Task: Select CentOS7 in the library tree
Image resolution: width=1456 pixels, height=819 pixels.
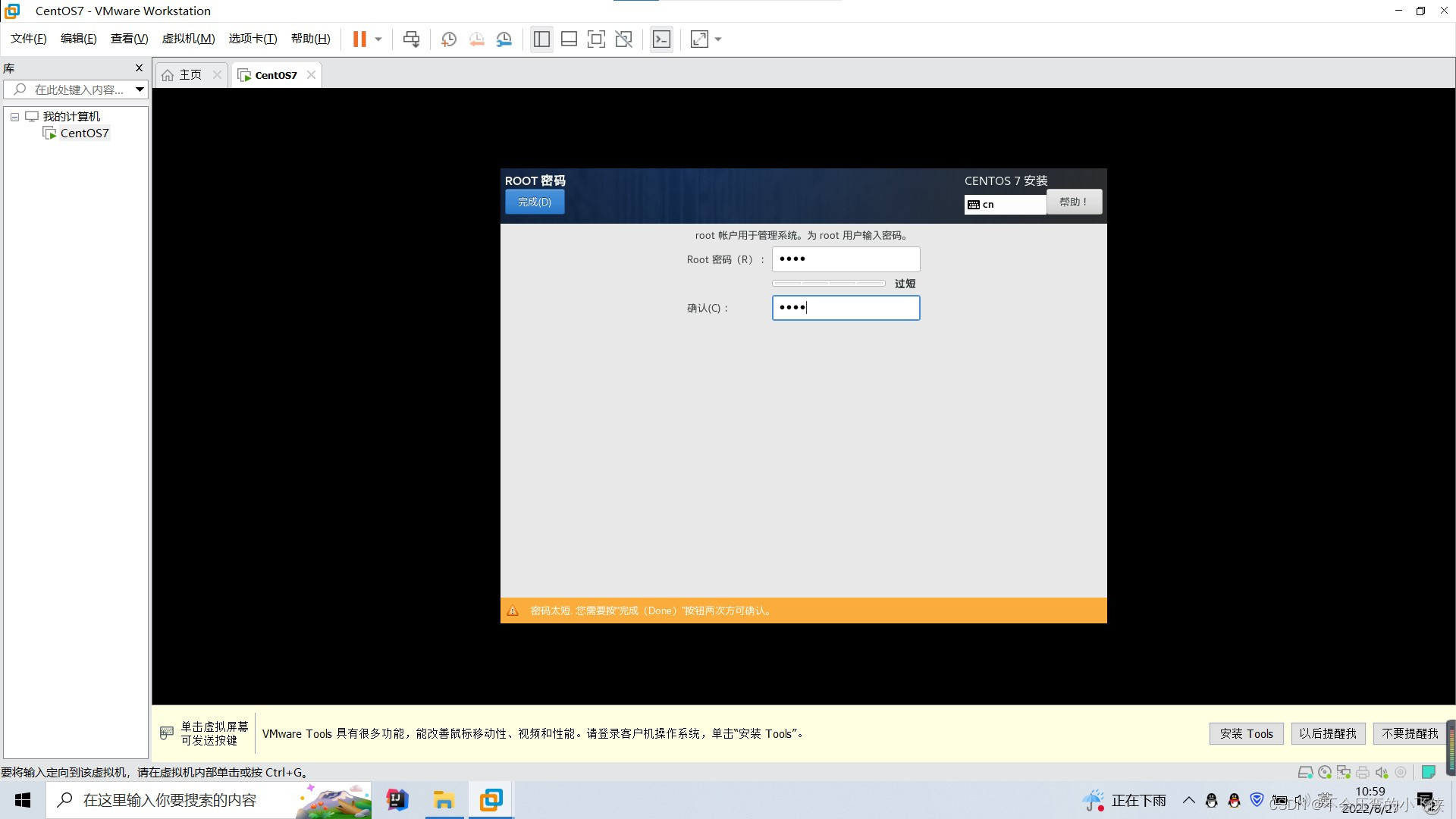Action: (x=84, y=133)
